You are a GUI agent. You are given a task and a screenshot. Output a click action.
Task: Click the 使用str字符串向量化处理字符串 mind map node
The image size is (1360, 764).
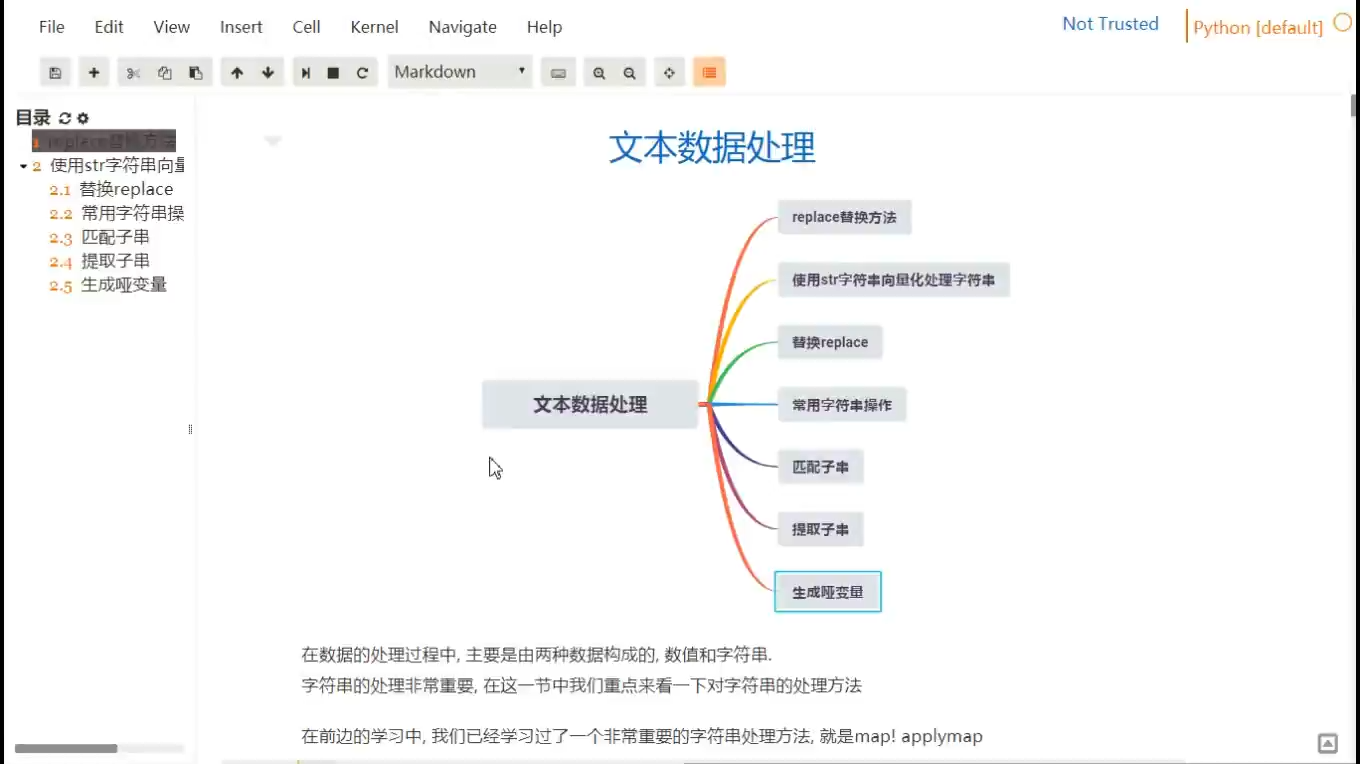point(893,280)
